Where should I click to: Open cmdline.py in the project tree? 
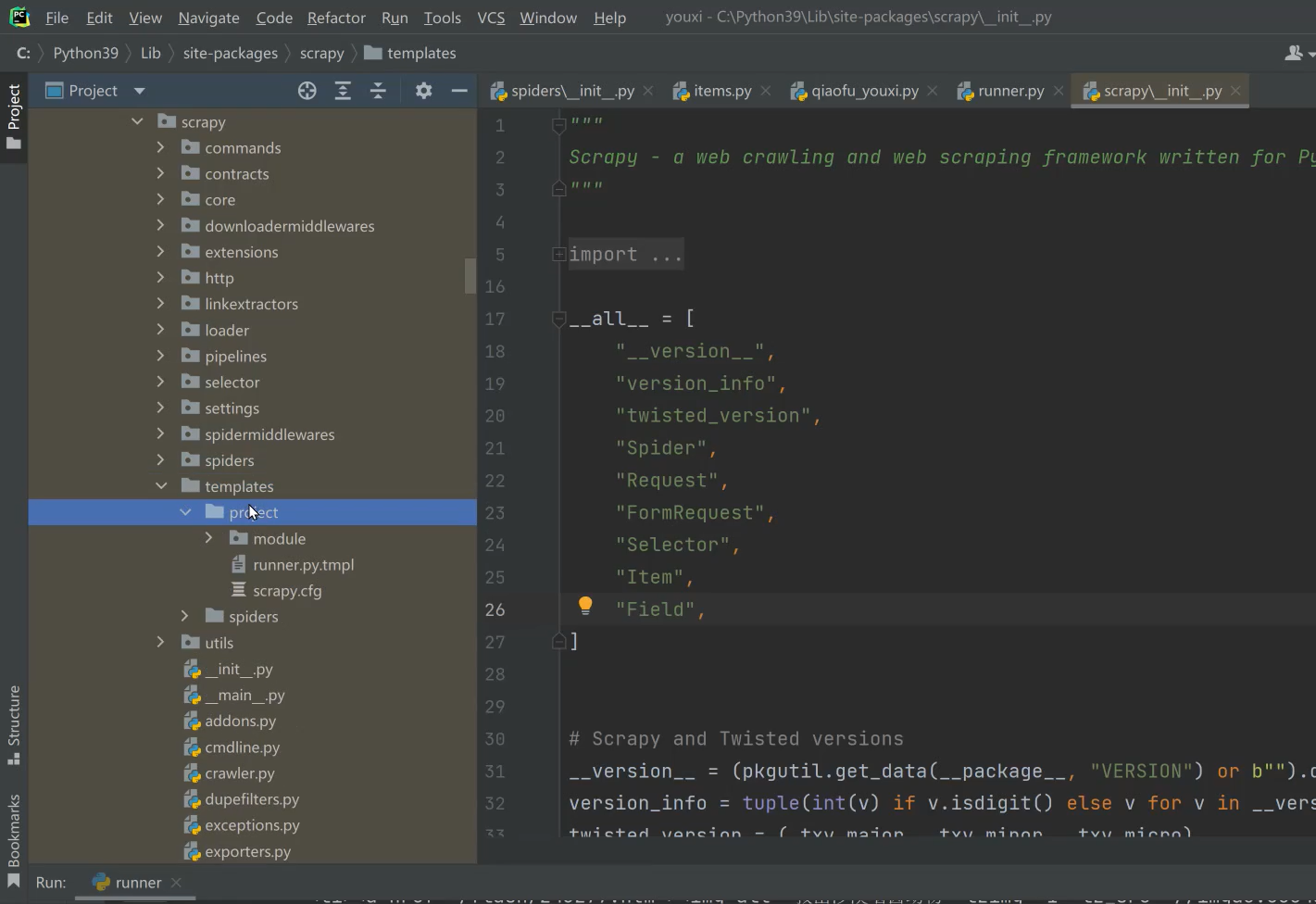(x=242, y=747)
